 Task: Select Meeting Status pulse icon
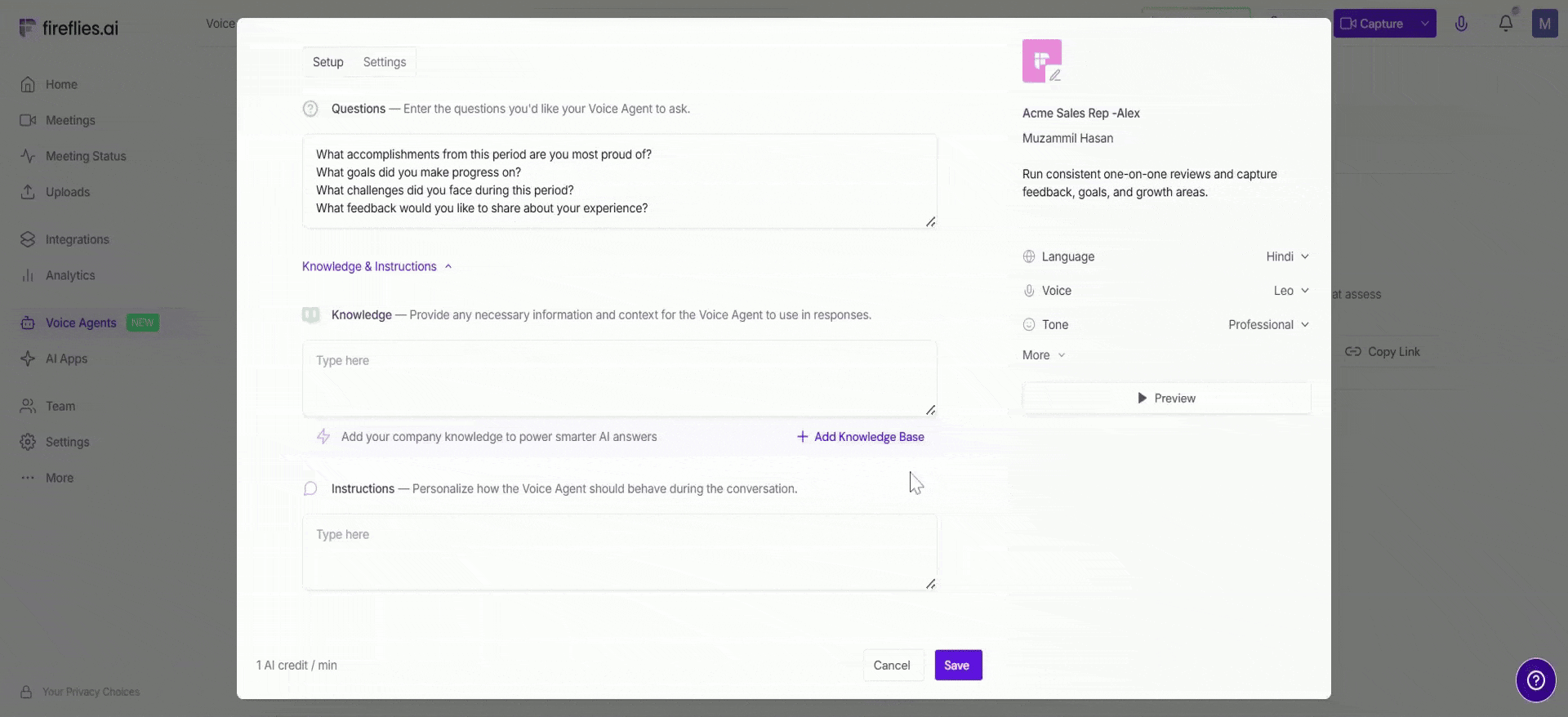(x=28, y=156)
